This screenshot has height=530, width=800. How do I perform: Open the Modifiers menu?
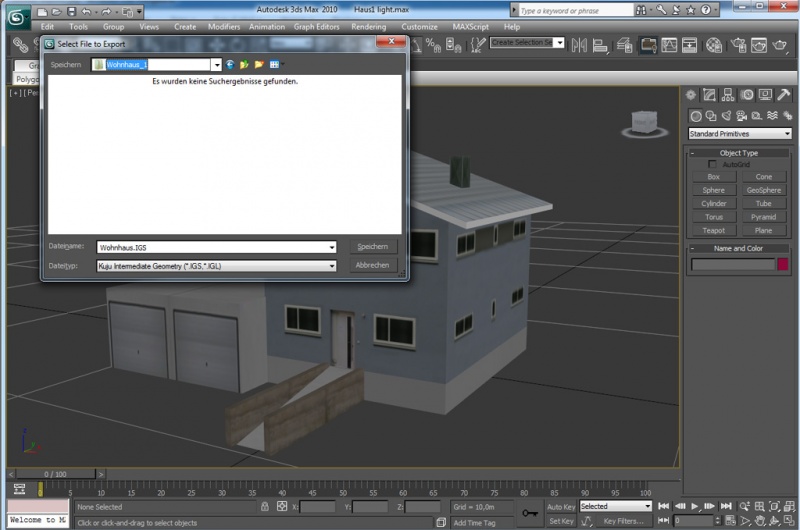coord(223,27)
